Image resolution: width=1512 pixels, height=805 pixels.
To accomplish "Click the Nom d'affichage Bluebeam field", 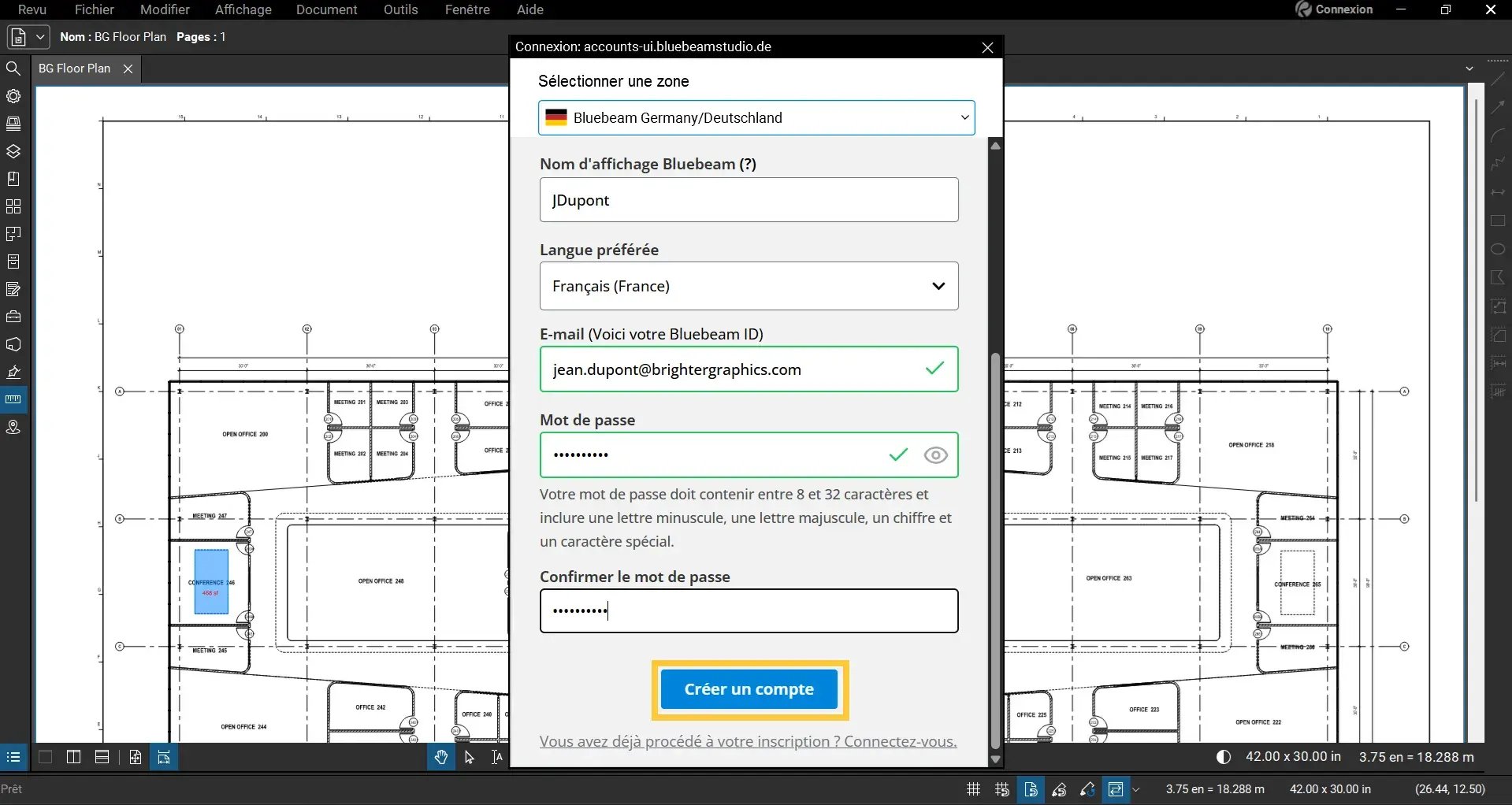I will (749, 200).
